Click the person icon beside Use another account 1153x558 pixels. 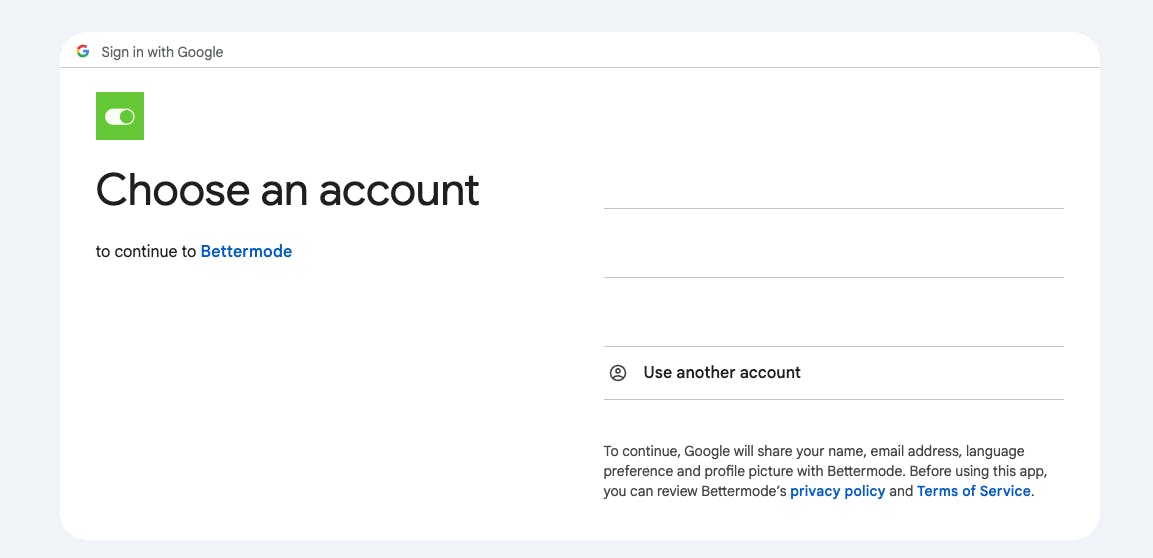618,373
